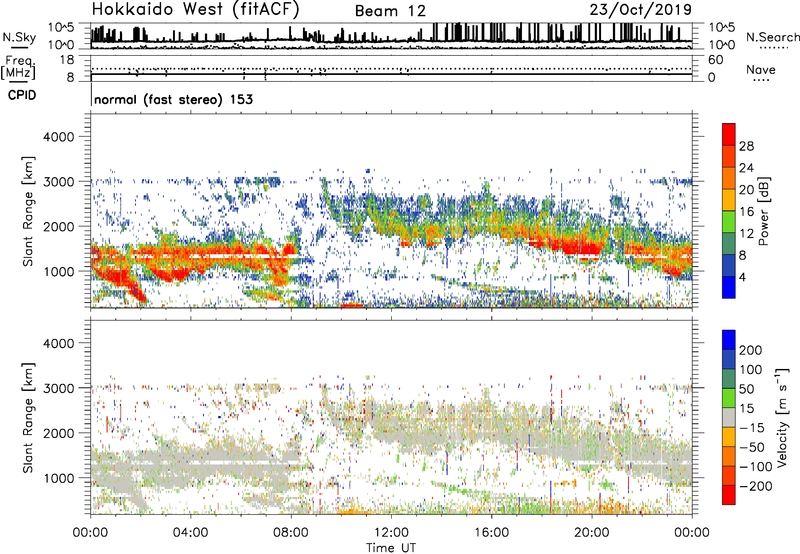The image size is (800, 554).
Task: Click the "200" velocity colorbar label
Action: pos(751,350)
